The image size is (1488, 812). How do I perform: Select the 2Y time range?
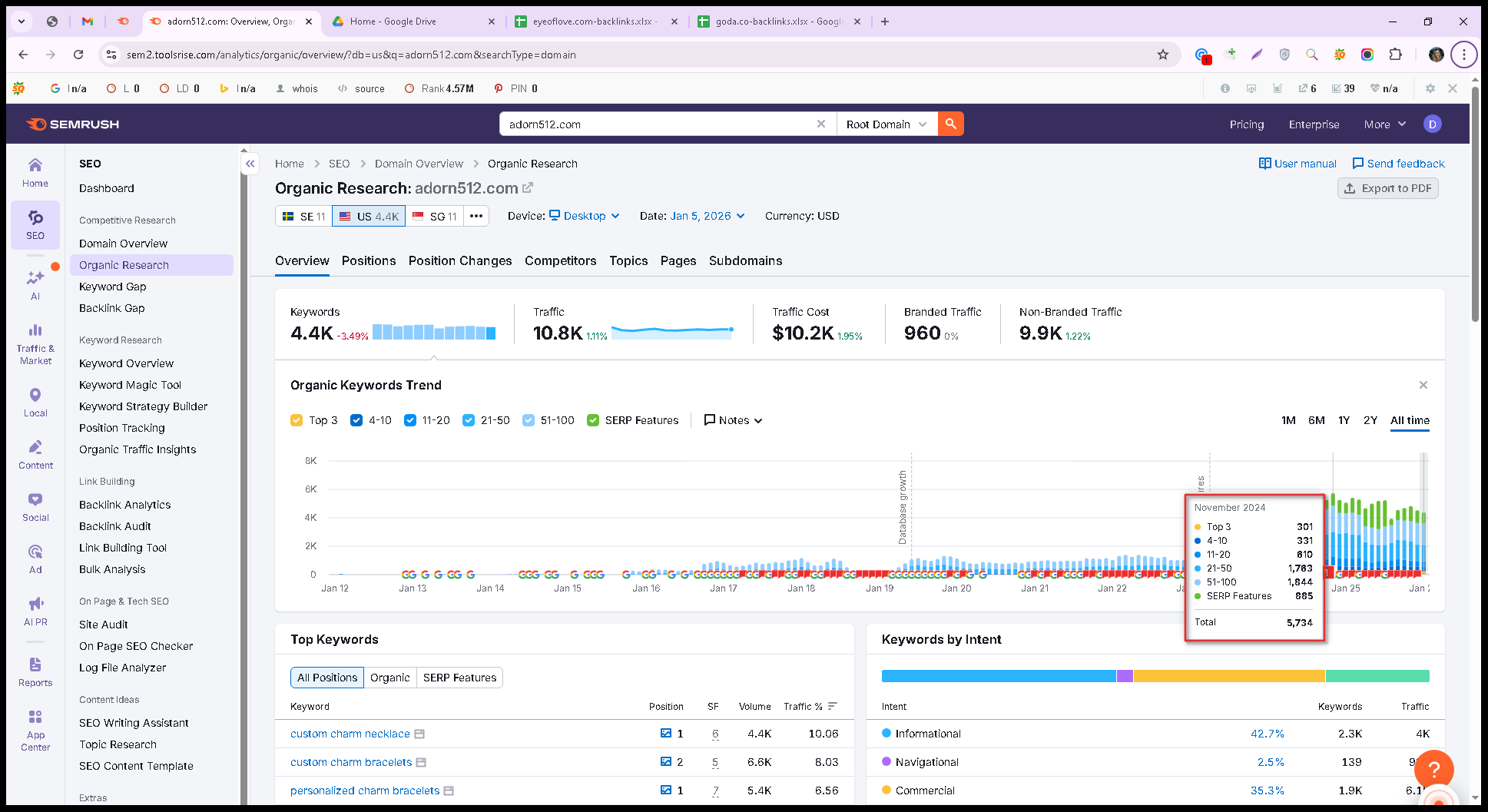click(1370, 420)
